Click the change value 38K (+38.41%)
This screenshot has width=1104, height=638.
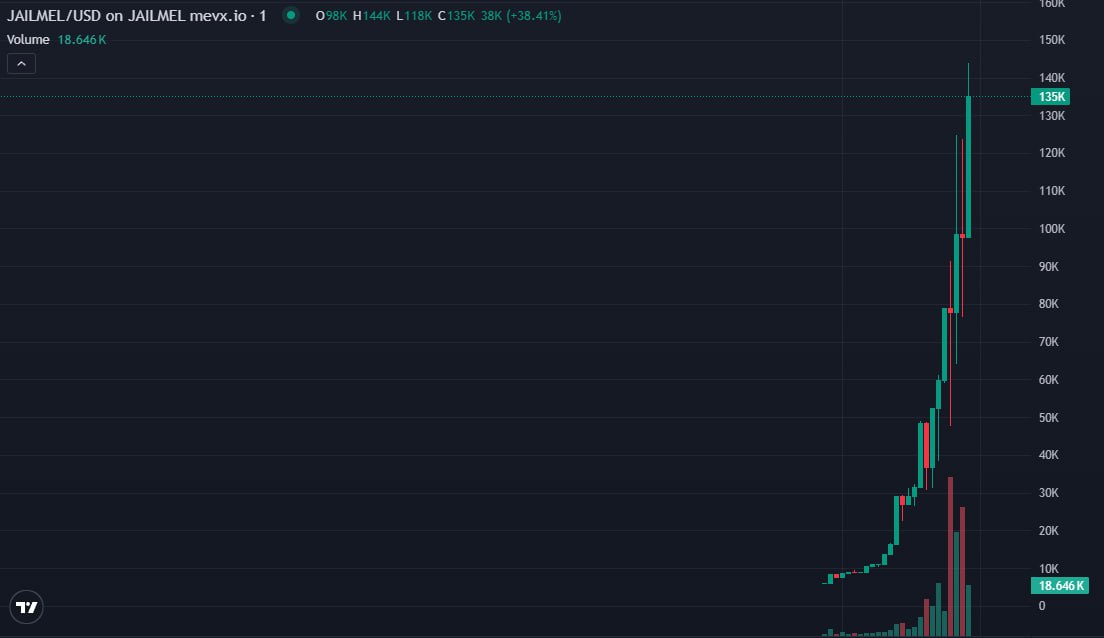point(521,15)
